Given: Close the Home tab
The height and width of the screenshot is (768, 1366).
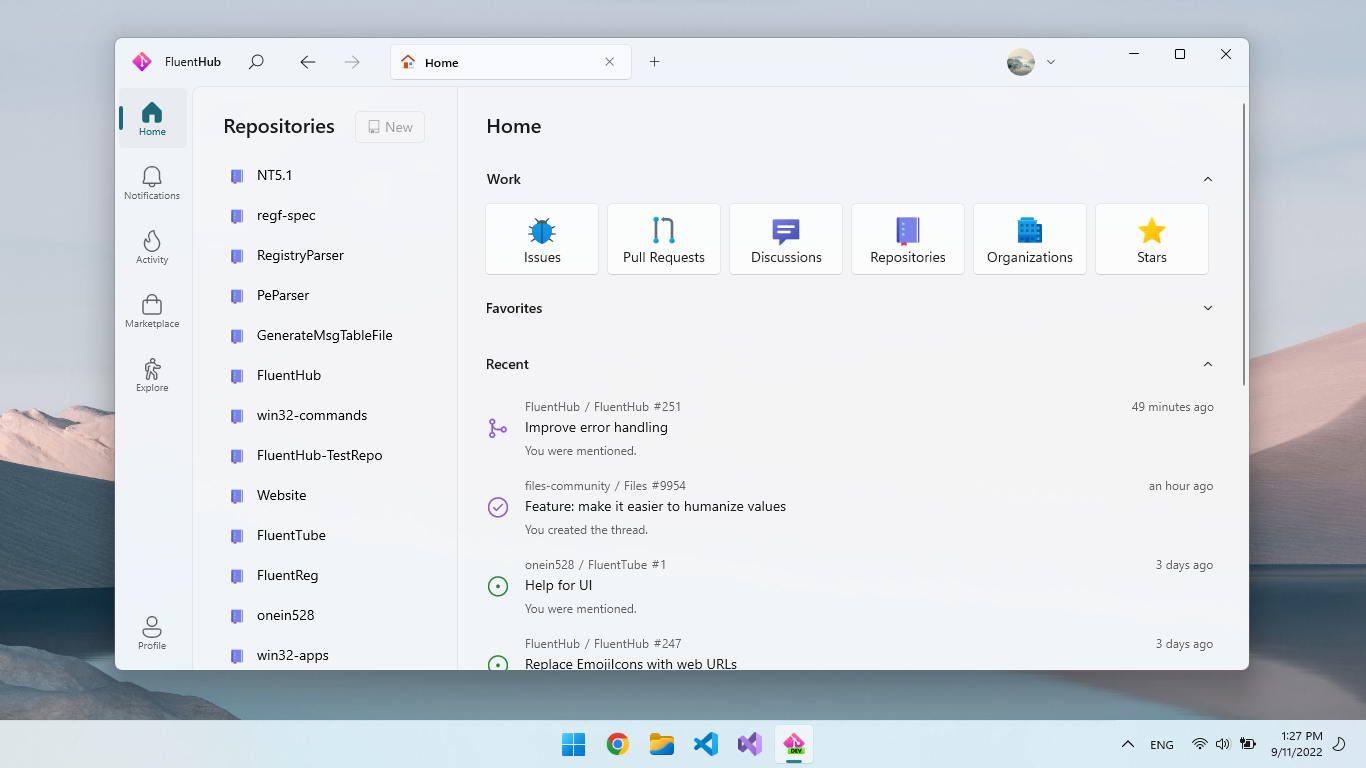Looking at the screenshot, I should (x=610, y=62).
